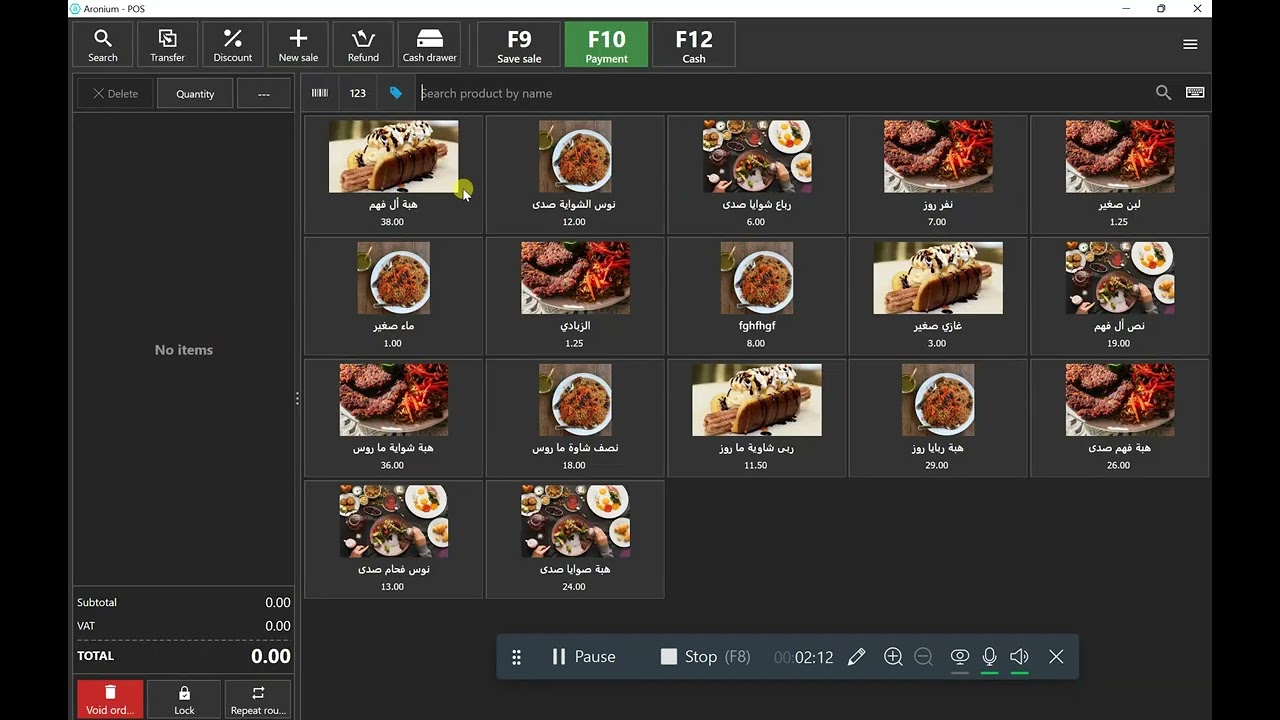Open the Search tool in top toolbar
The width and height of the screenshot is (1280, 720).
tap(103, 45)
